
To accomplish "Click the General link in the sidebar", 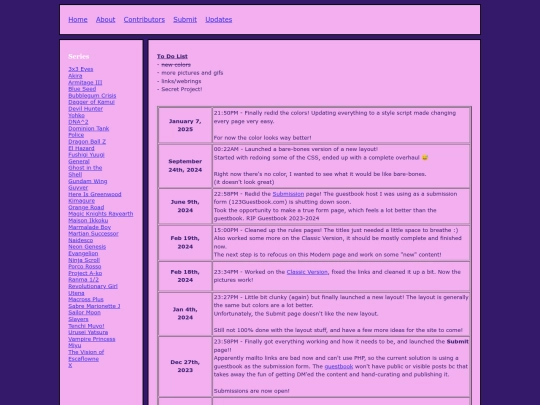I will (79, 161).
